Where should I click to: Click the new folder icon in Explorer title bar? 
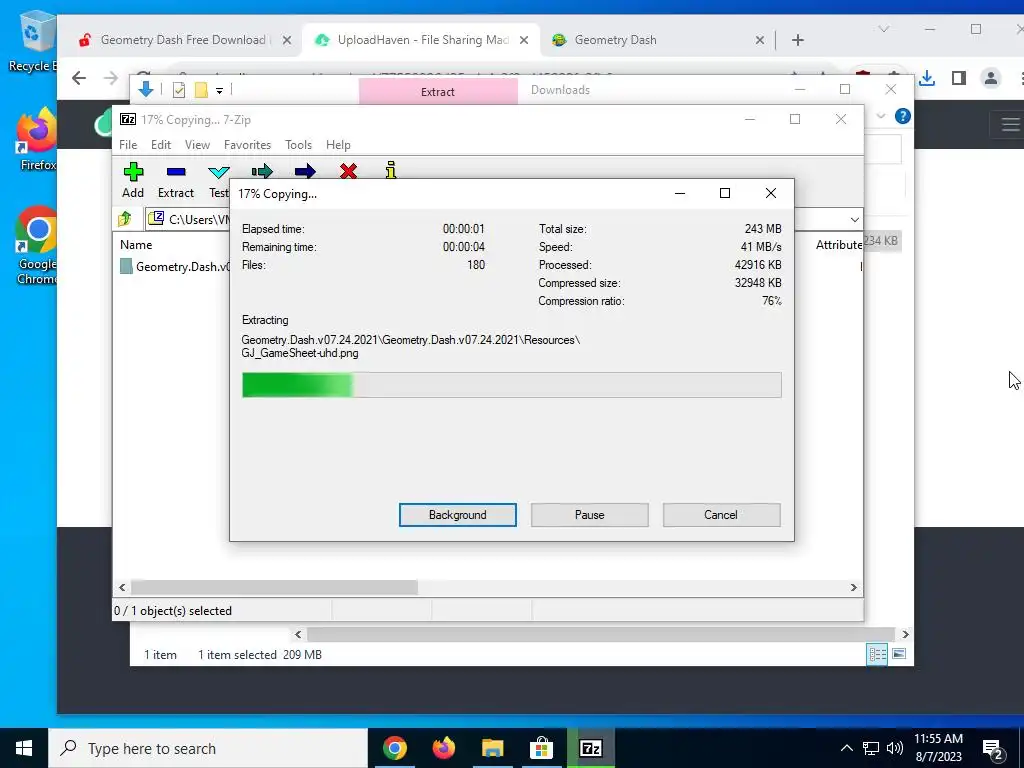click(x=201, y=90)
